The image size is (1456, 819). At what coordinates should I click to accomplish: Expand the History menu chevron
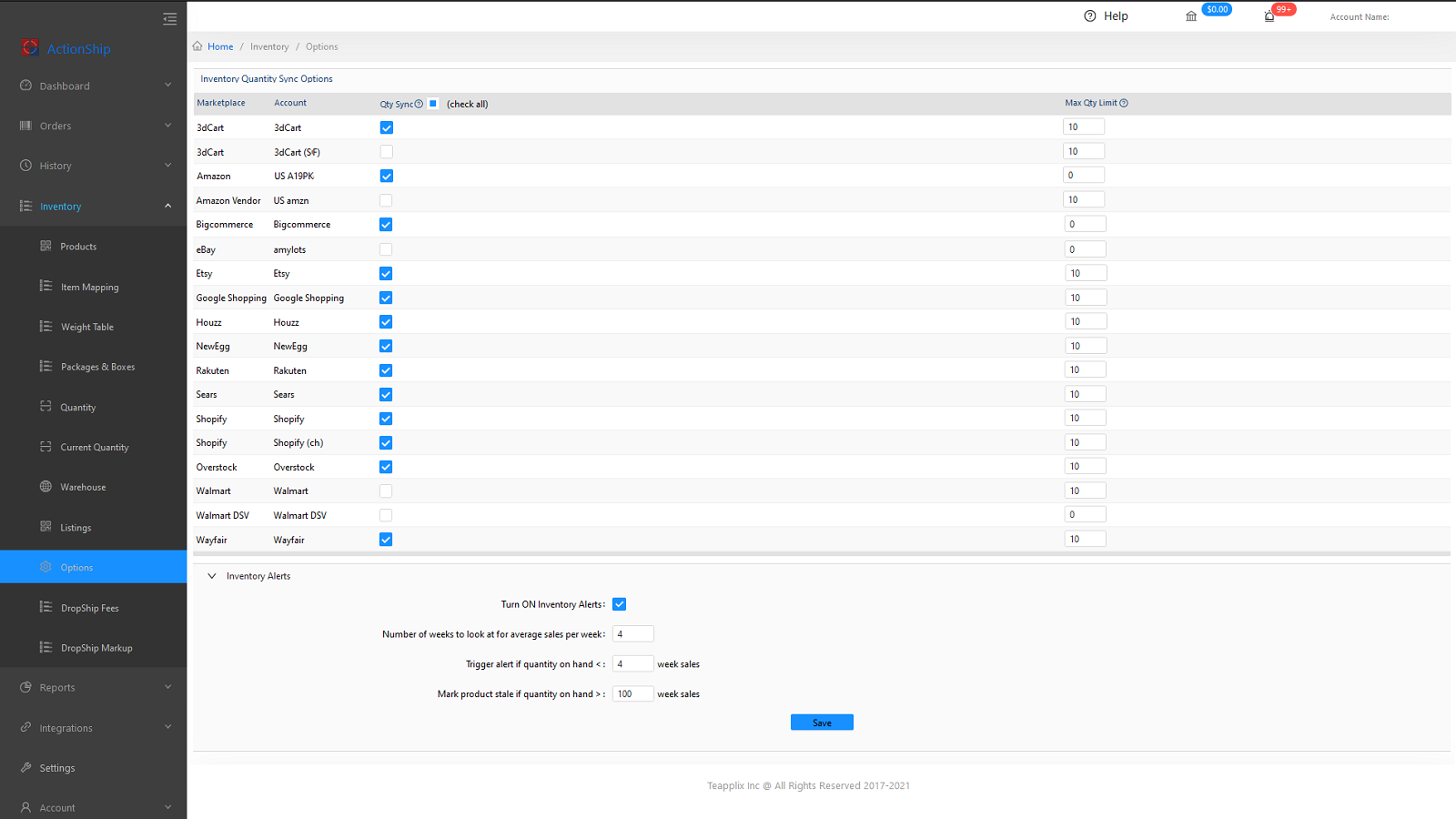click(168, 166)
